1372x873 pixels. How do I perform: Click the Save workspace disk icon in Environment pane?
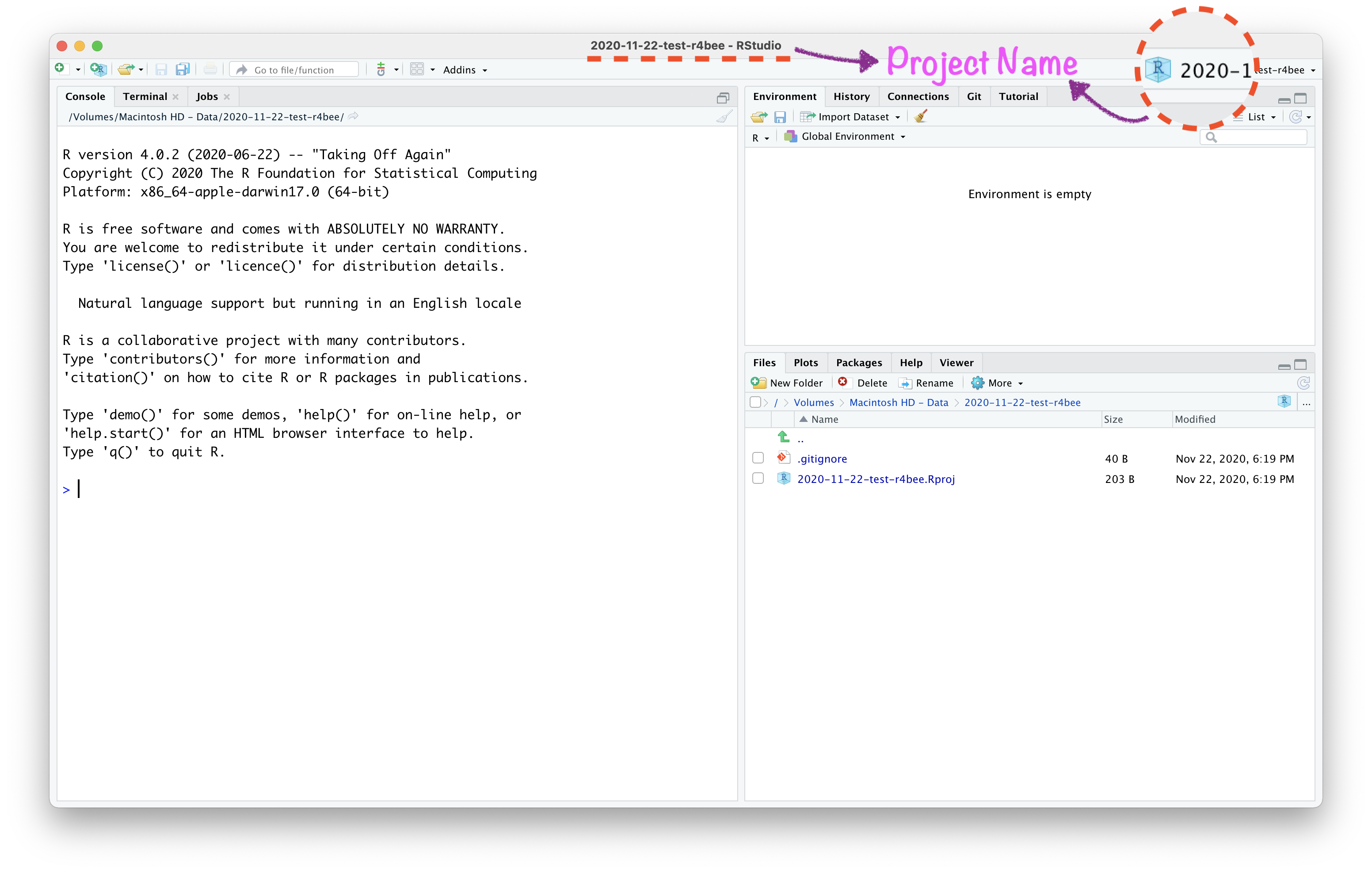(780, 117)
